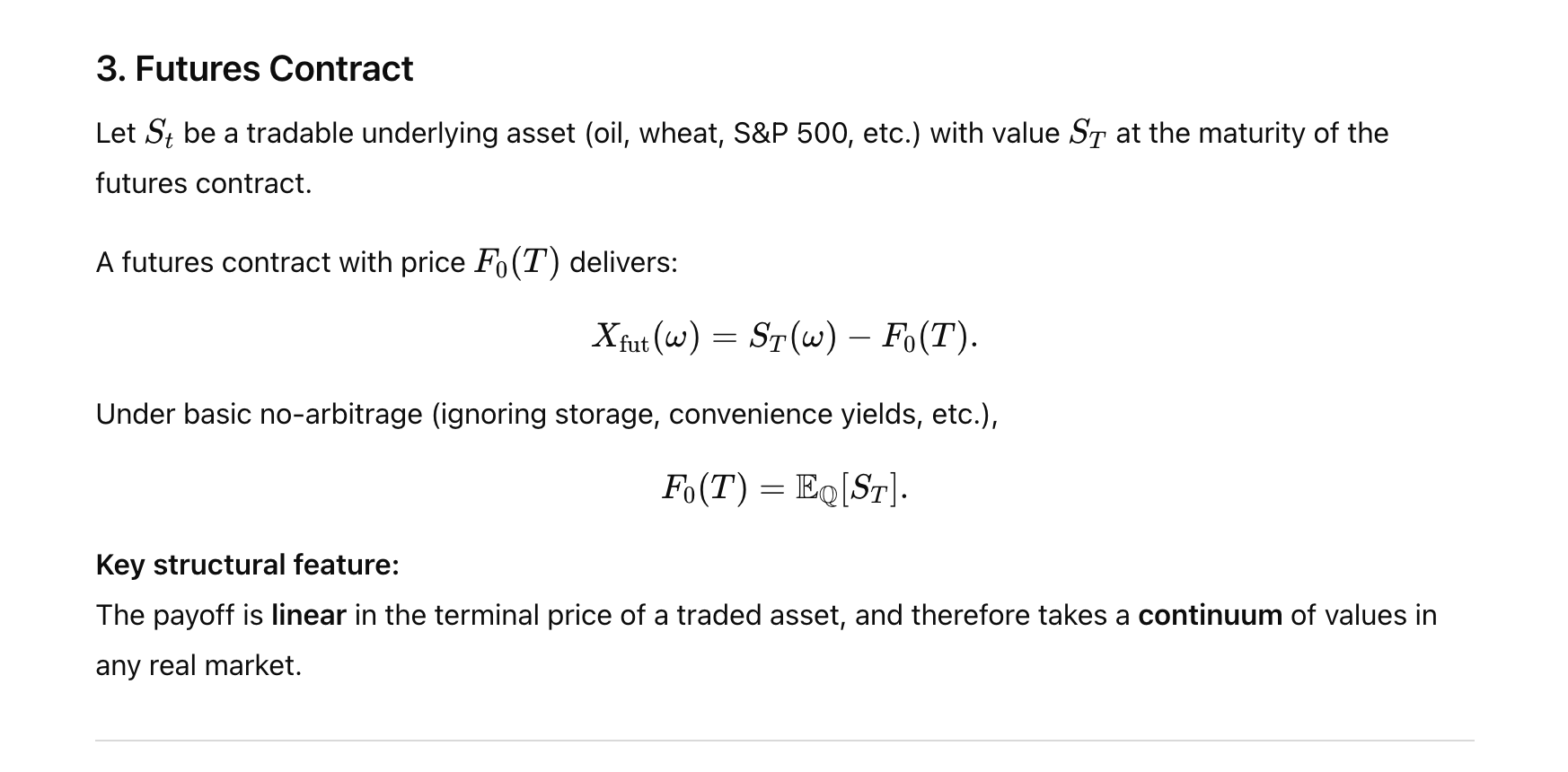
Task: Select the 'Key structural feature:' bold label
Action: [x=248, y=565]
